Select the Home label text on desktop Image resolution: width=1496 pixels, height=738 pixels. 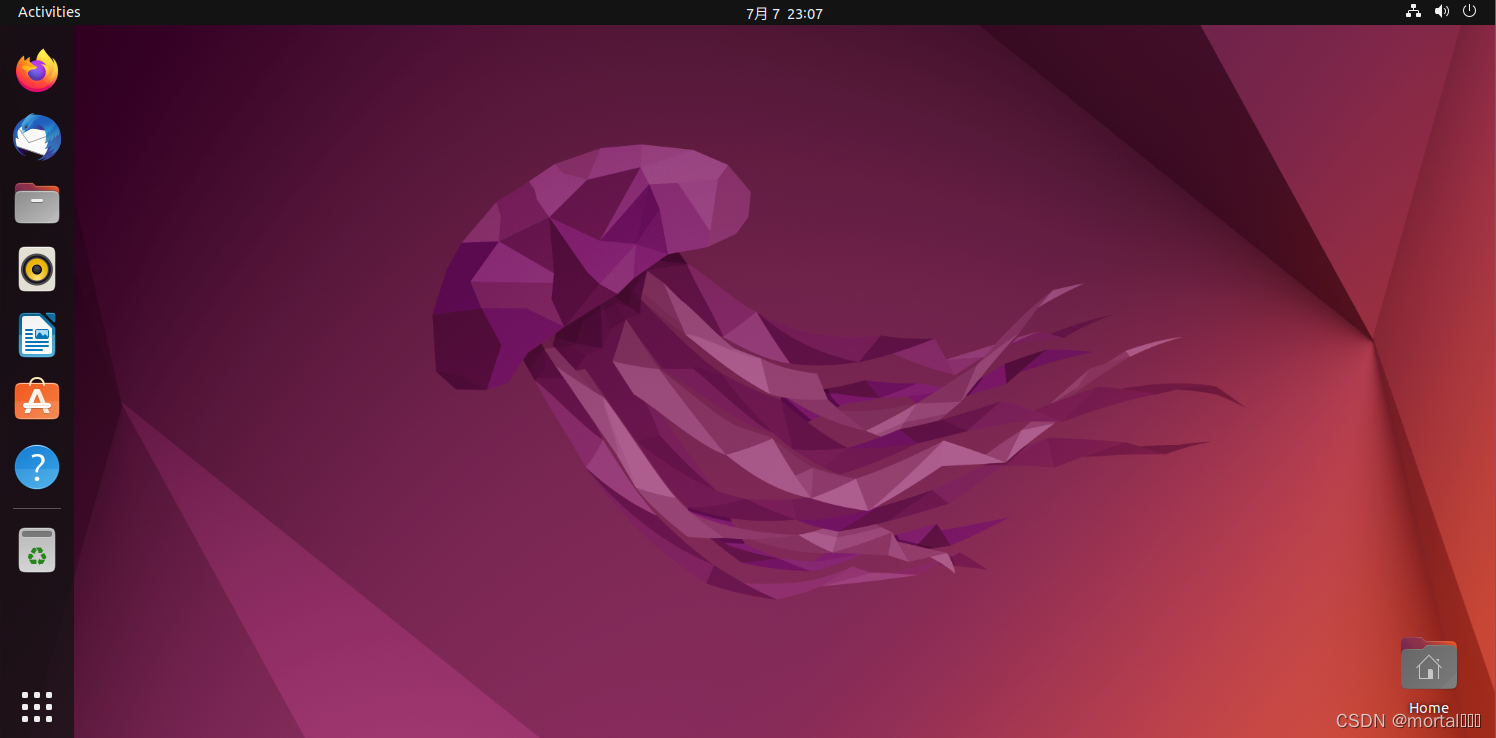[1429, 708]
